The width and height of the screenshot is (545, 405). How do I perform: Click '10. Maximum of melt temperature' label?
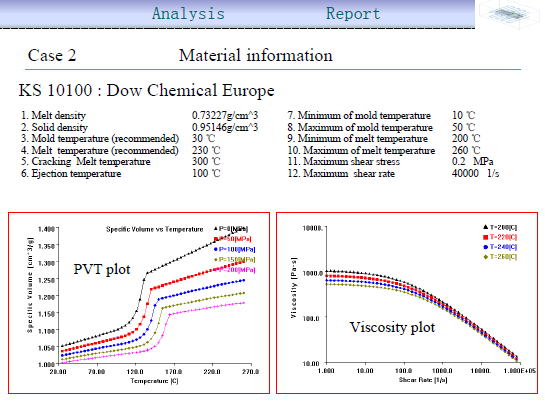tap(361, 151)
